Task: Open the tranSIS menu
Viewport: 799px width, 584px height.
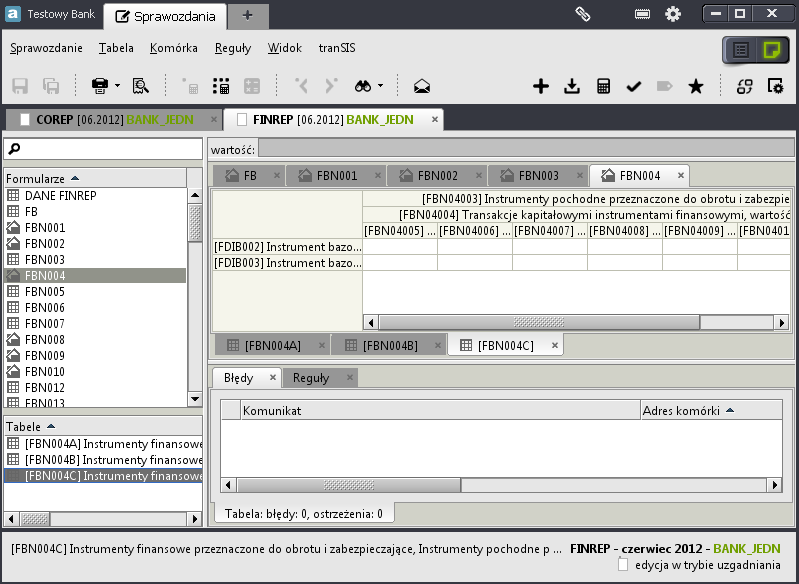Action: 337,48
